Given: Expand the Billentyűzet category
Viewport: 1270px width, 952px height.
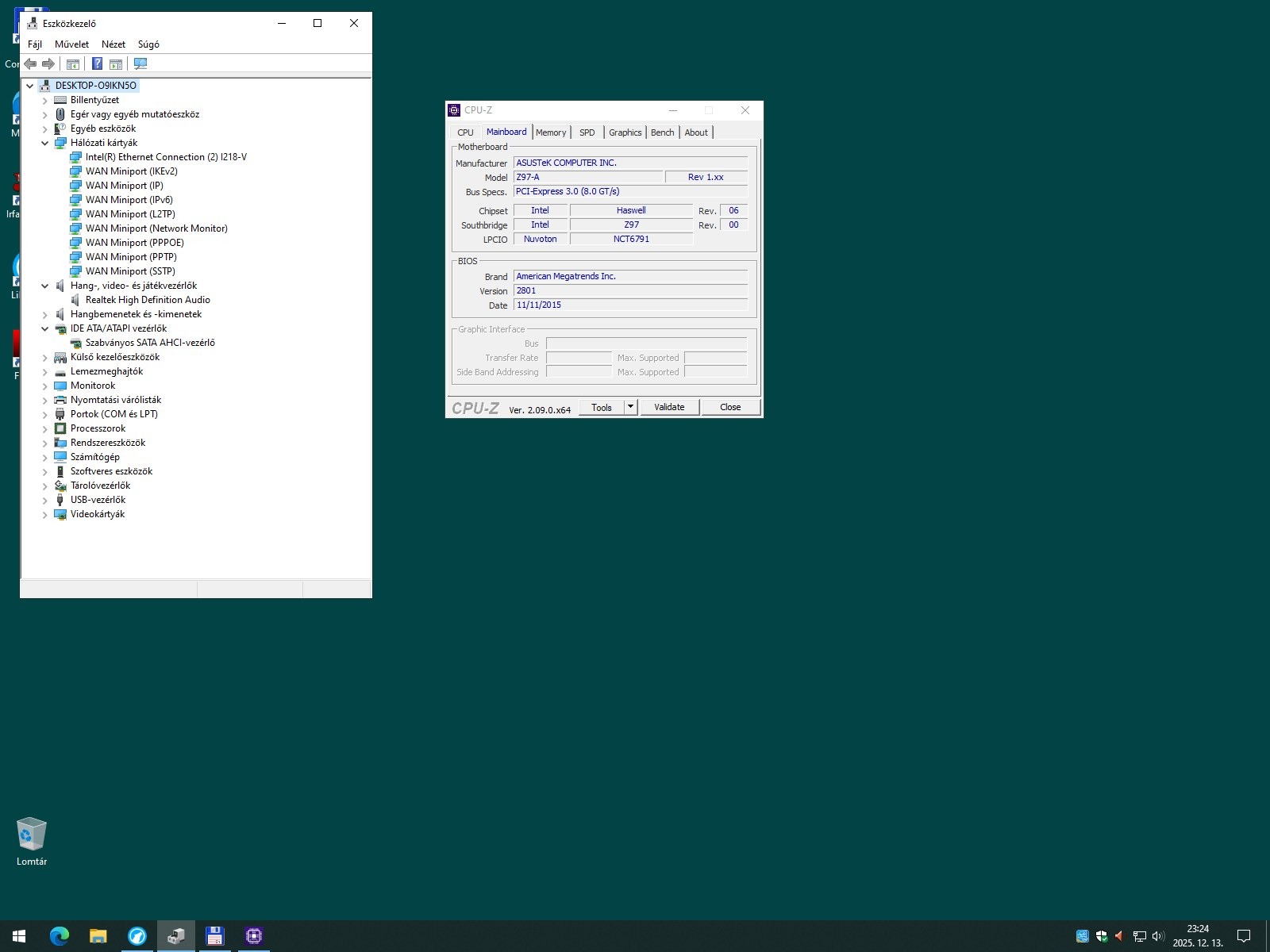Looking at the screenshot, I should 45,100.
